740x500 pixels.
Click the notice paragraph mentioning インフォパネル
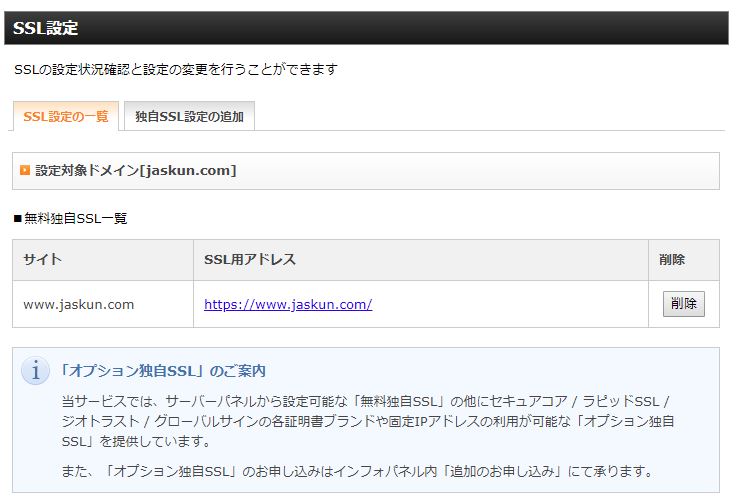(357, 471)
